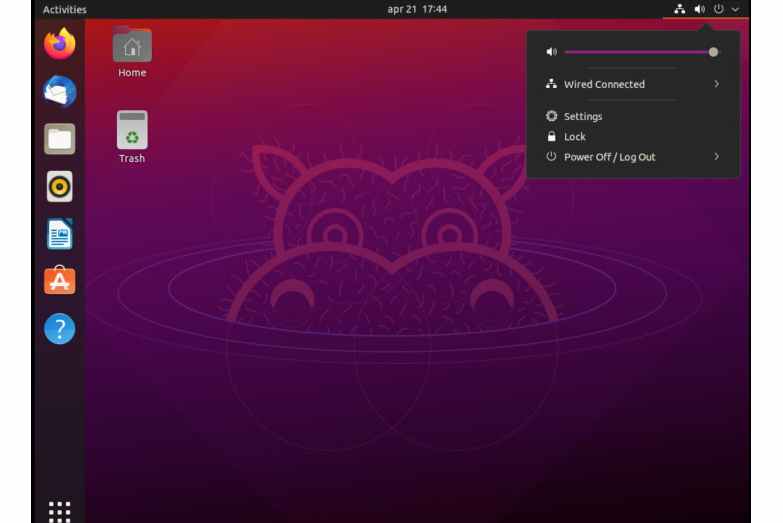The image size is (783, 523).
Task: Open LibreOffice Writer from the dock
Action: [60, 234]
